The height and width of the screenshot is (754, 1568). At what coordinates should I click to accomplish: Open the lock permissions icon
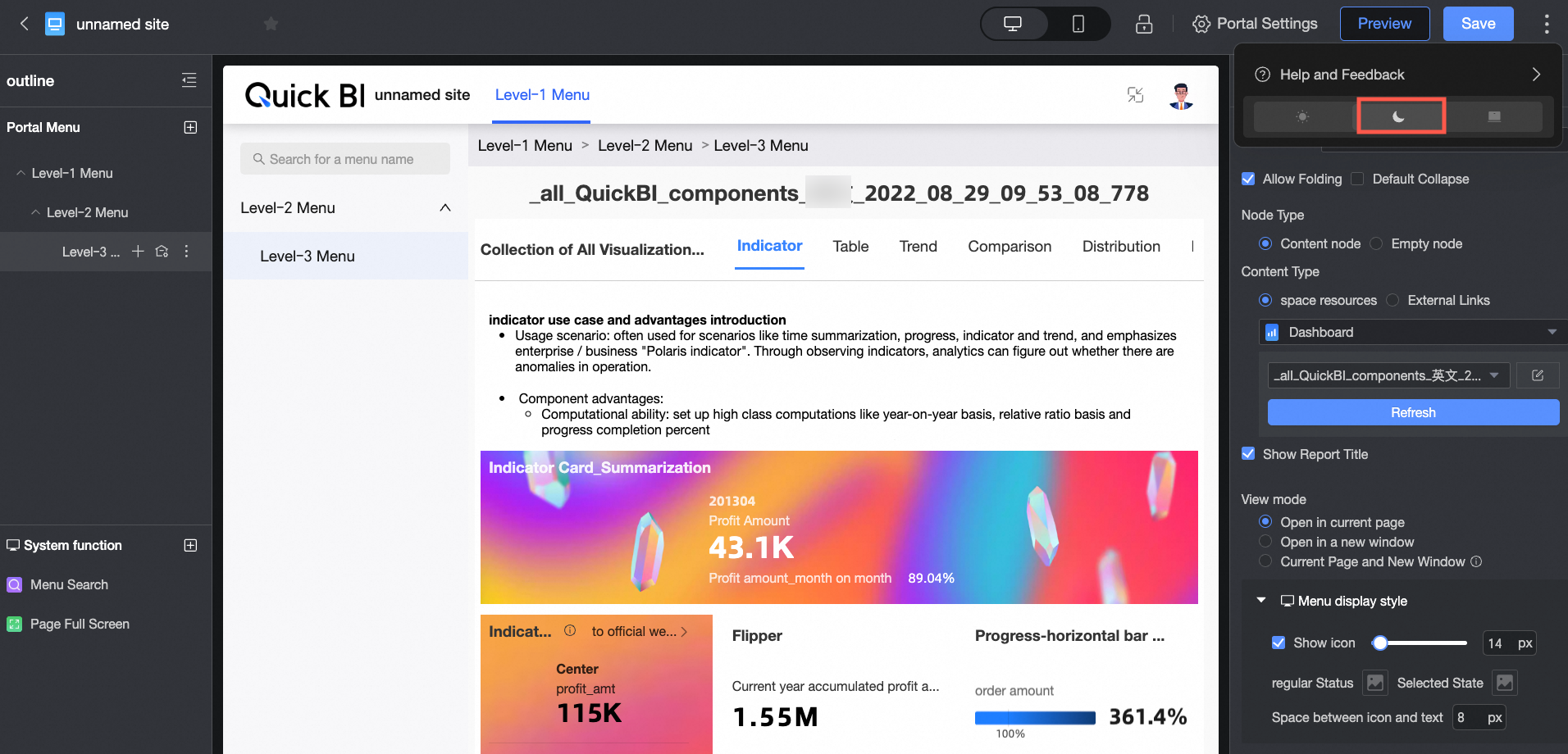point(1144,24)
